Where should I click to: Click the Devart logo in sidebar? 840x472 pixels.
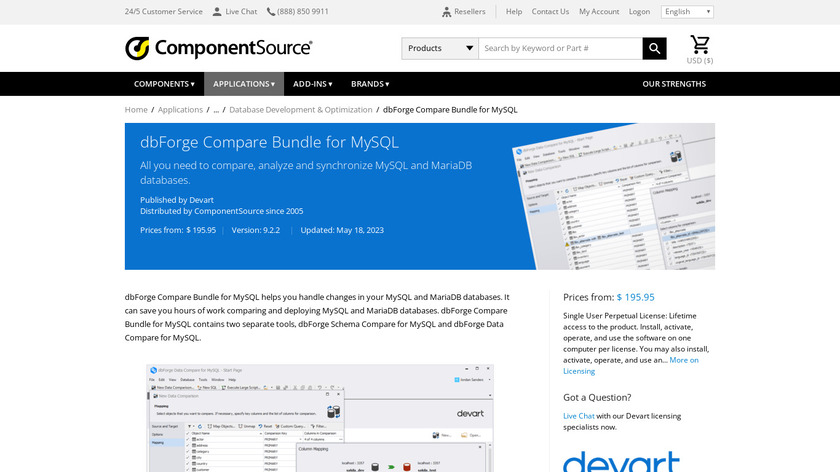point(621,461)
